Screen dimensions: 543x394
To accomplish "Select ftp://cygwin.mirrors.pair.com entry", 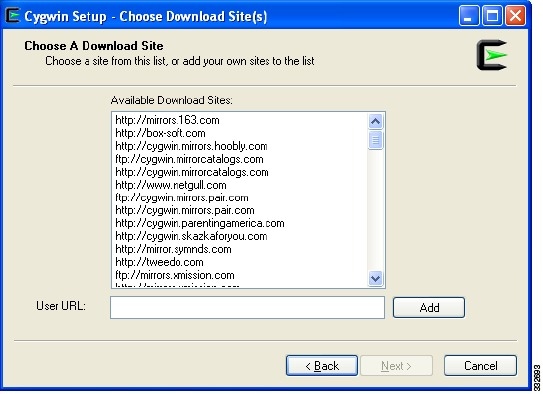I will point(182,198).
